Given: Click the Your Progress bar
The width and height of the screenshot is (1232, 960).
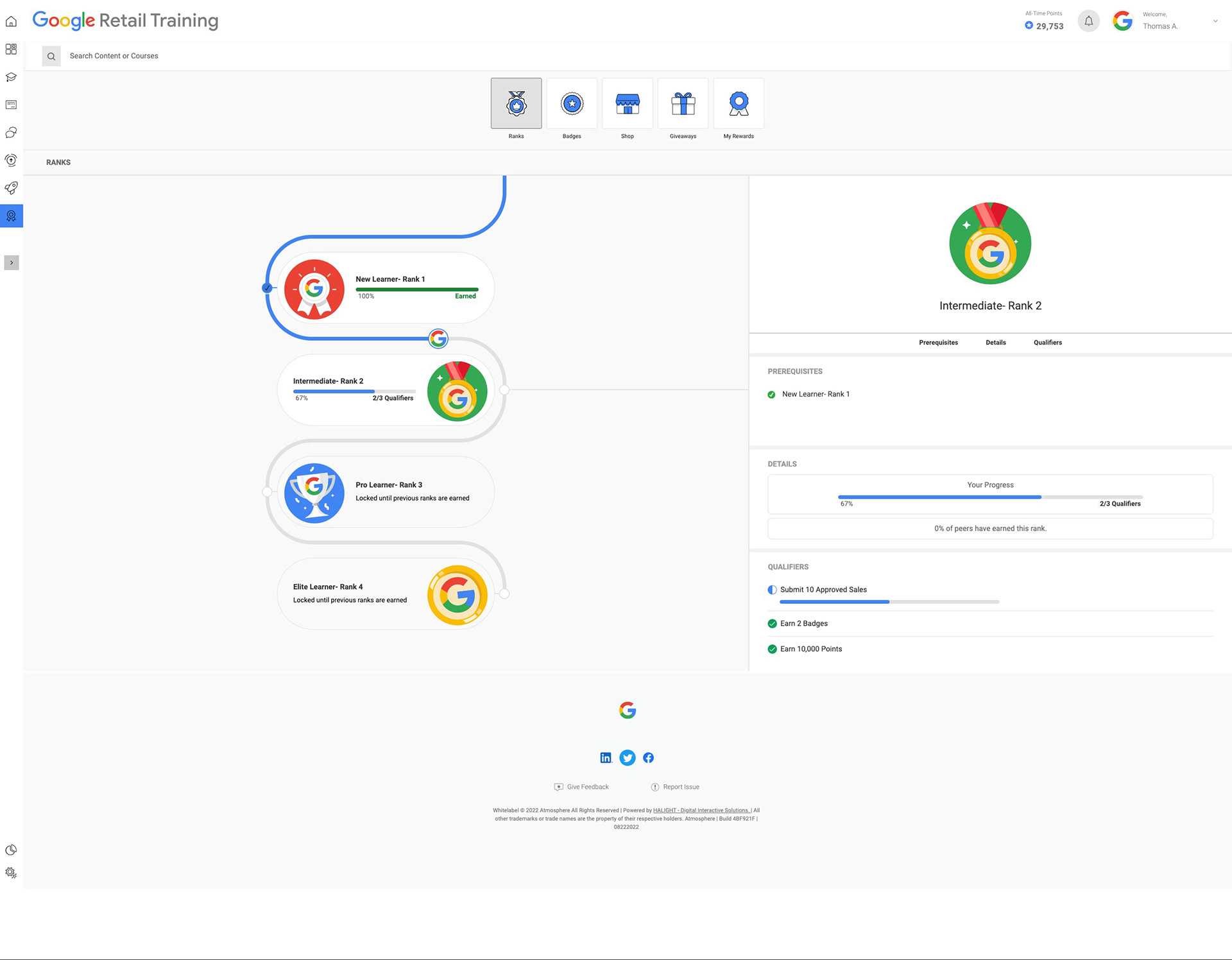Looking at the screenshot, I should coord(989,497).
